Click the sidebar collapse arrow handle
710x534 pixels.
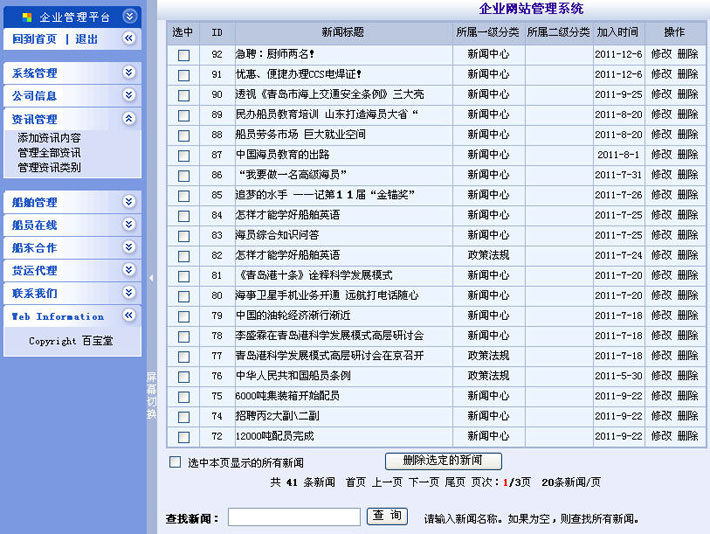(151, 278)
